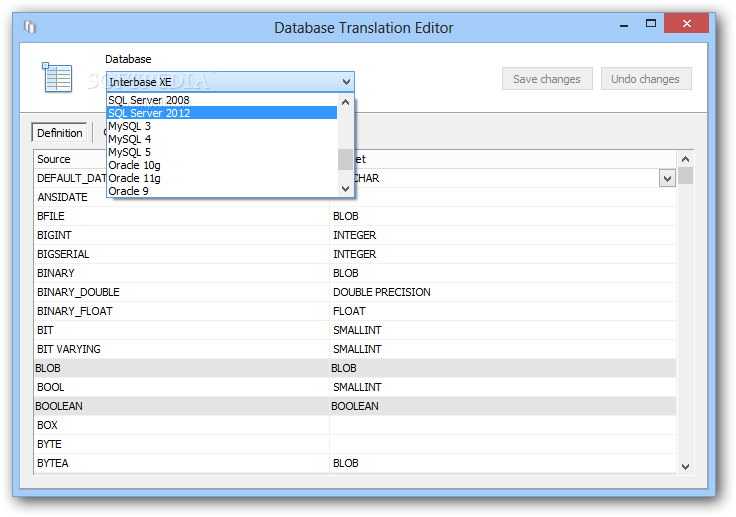
Task: Pick Oracle 10g from the dropdown list
Action: coord(222,165)
